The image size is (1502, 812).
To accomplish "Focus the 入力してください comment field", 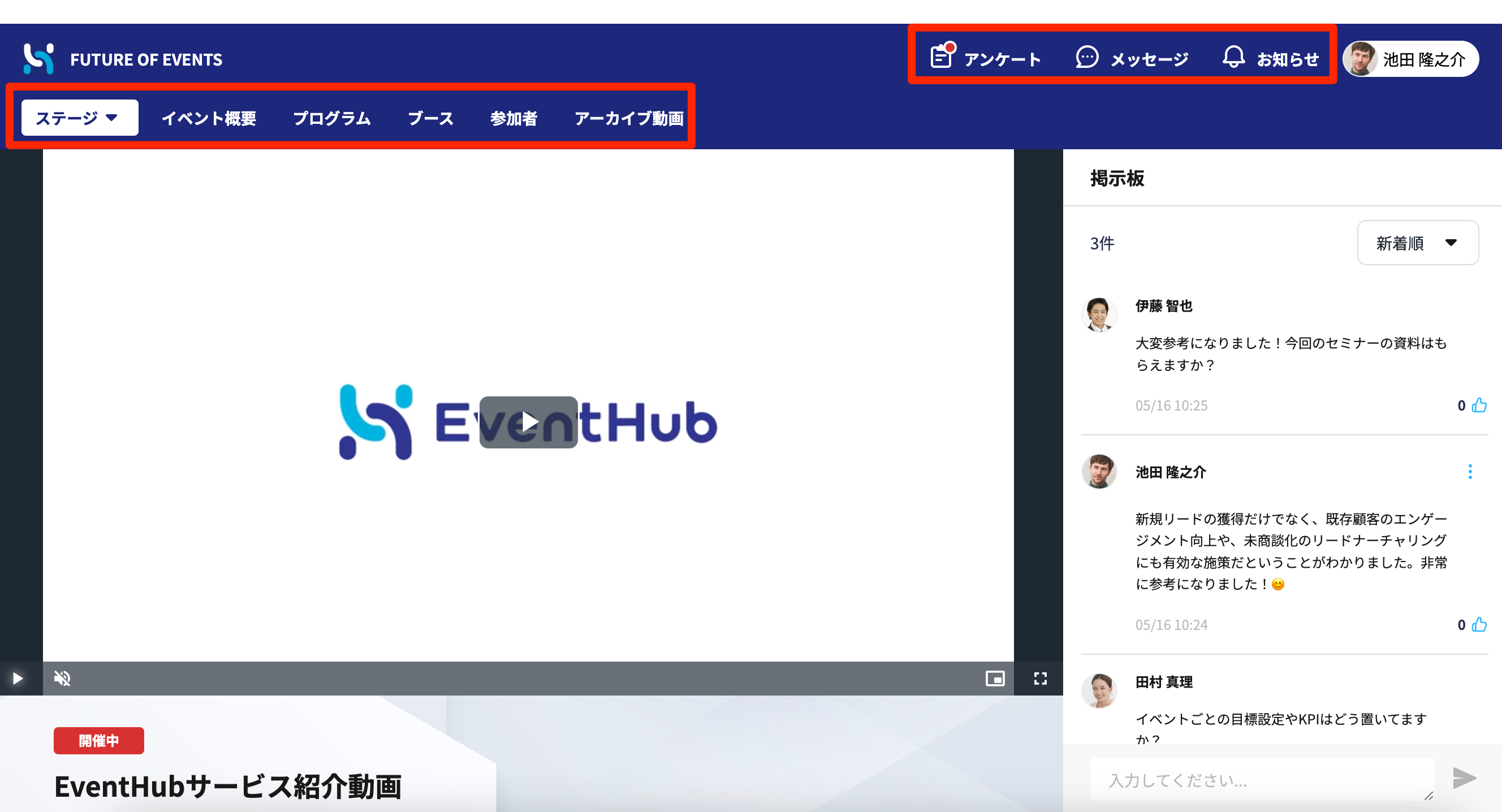I will 1262,780.
